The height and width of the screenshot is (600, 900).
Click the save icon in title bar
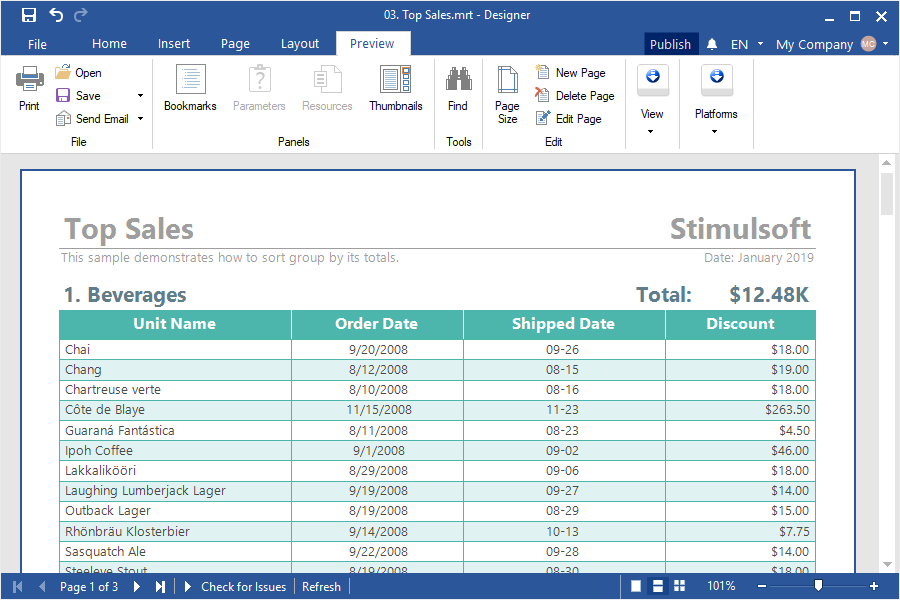click(29, 15)
